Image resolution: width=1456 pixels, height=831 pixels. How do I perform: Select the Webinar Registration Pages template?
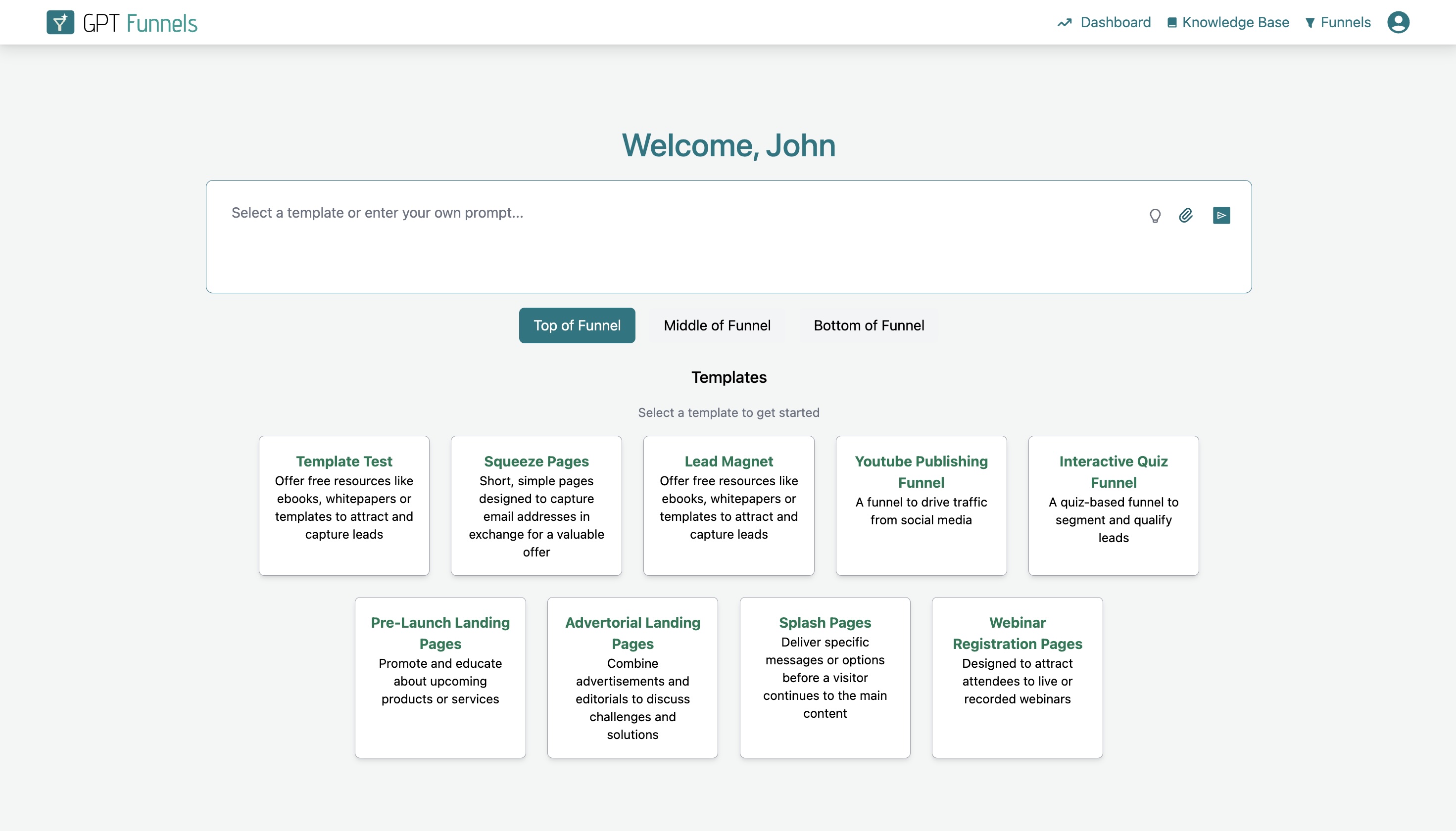[x=1017, y=678]
